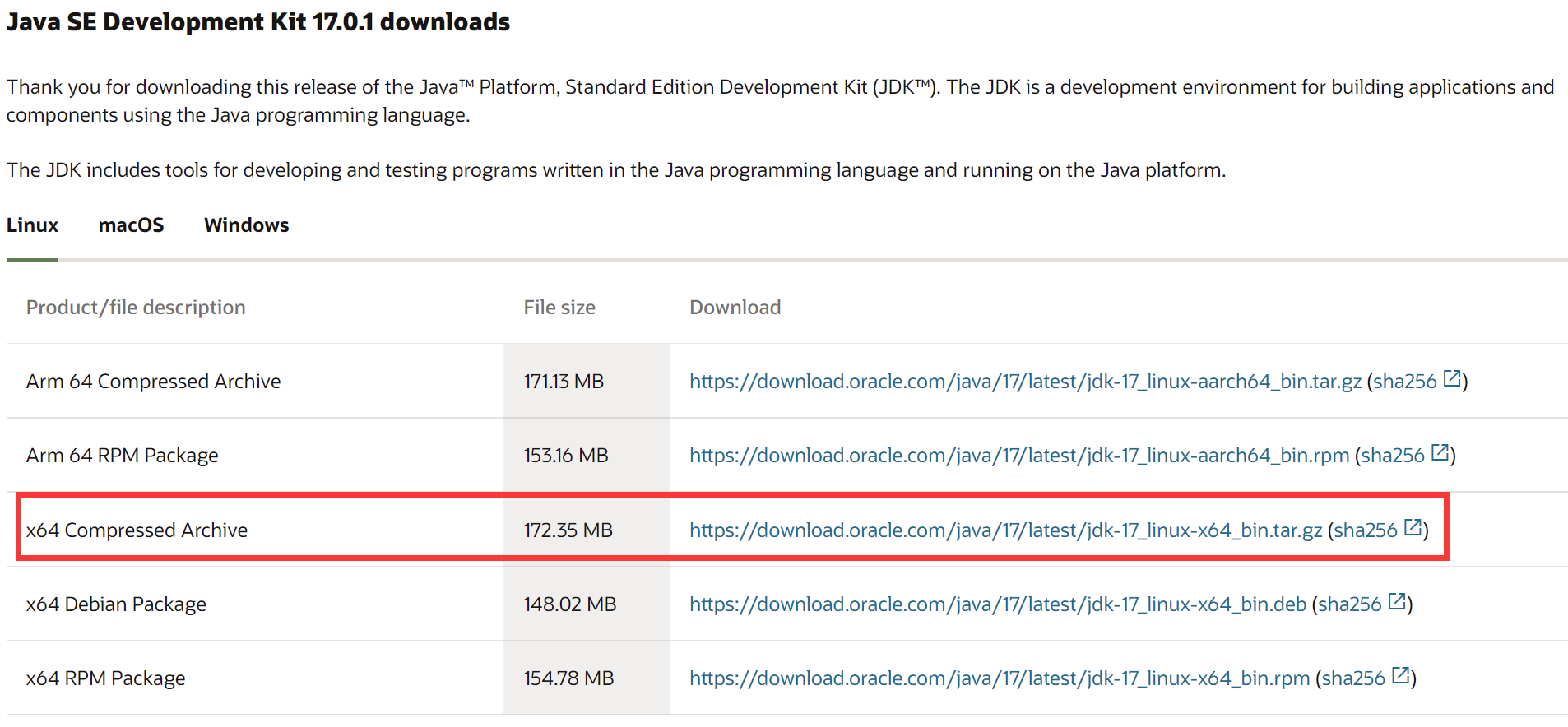Open the jdk-17_linux-aarch64_bin.rpm download link
The width and height of the screenshot is (1568, 727).
pos(1019,456)
